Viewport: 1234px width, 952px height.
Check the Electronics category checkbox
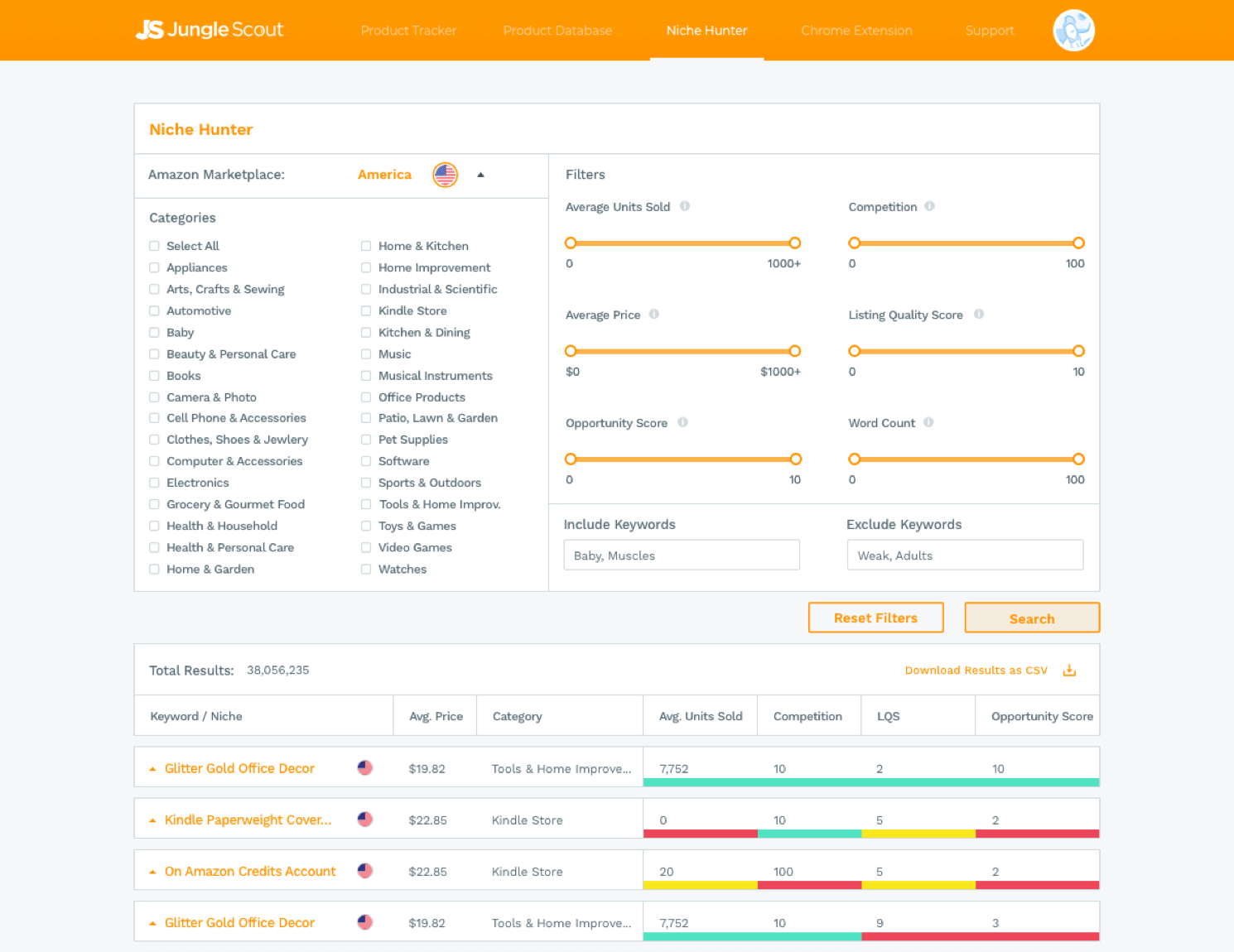coord(154,483)
